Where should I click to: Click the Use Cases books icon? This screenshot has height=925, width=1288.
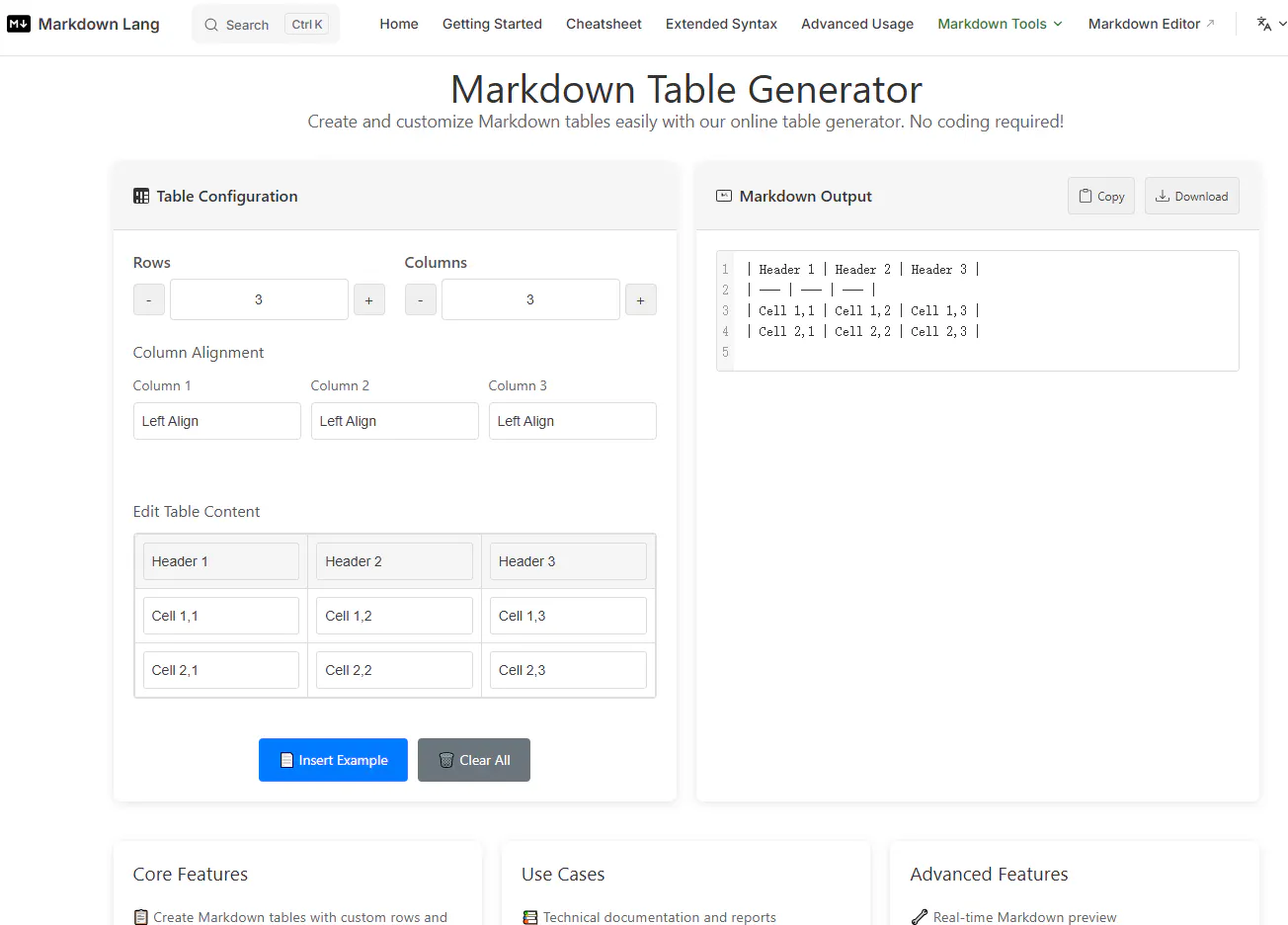(x=530, y=917)
